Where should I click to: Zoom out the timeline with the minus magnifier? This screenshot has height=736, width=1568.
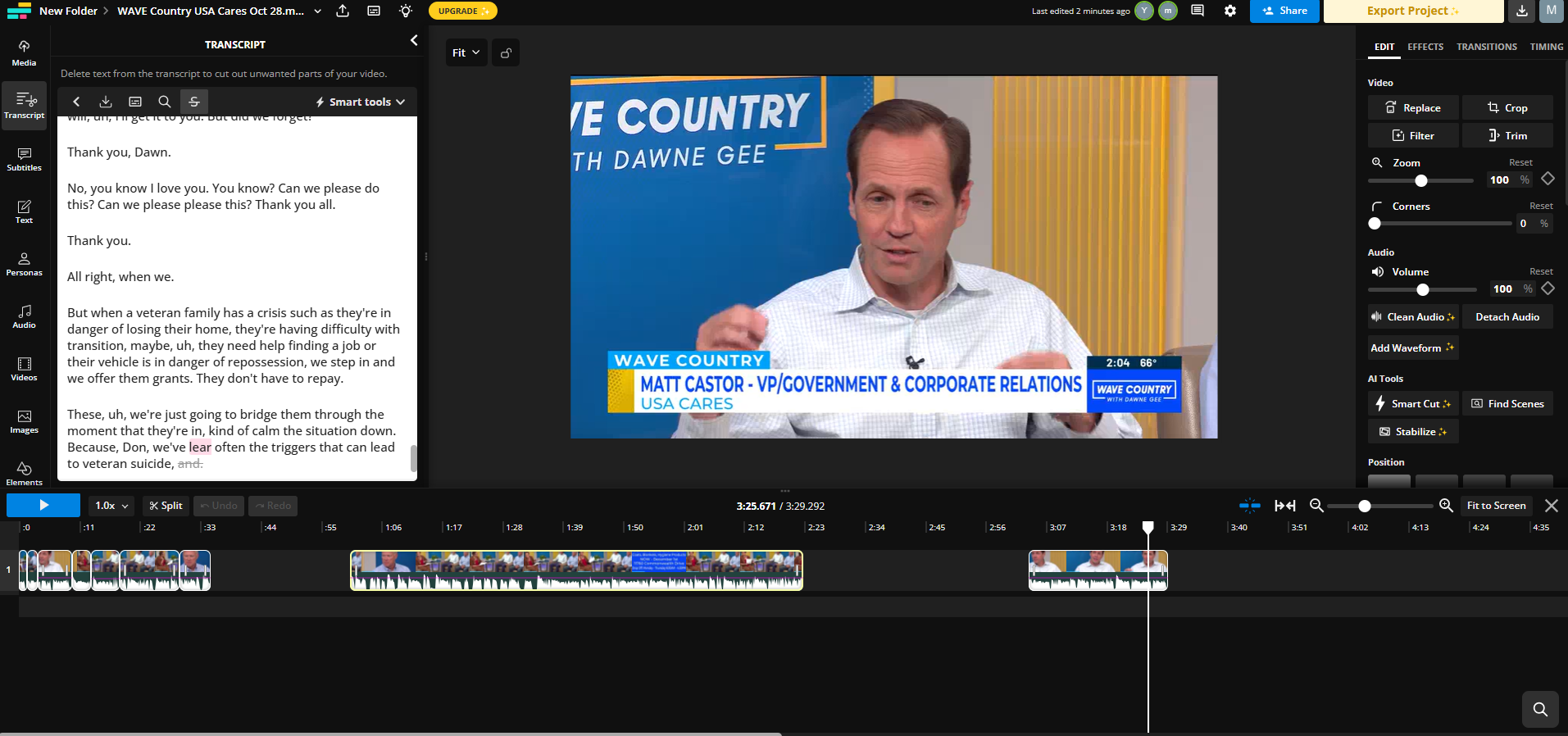click(1316, 506)
